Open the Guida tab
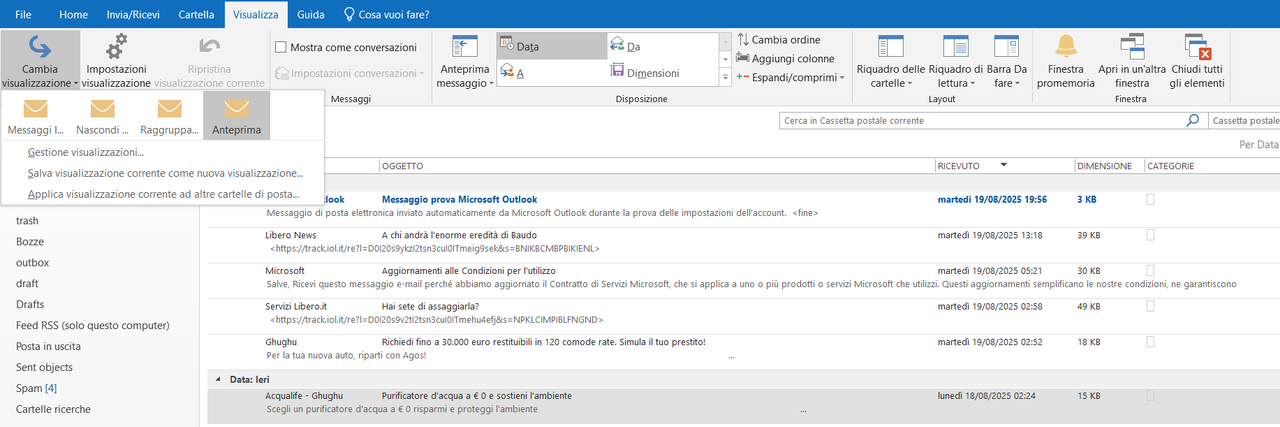This screenshot has height=427, width=1280. pyautogui.click(x=311, y=14)
